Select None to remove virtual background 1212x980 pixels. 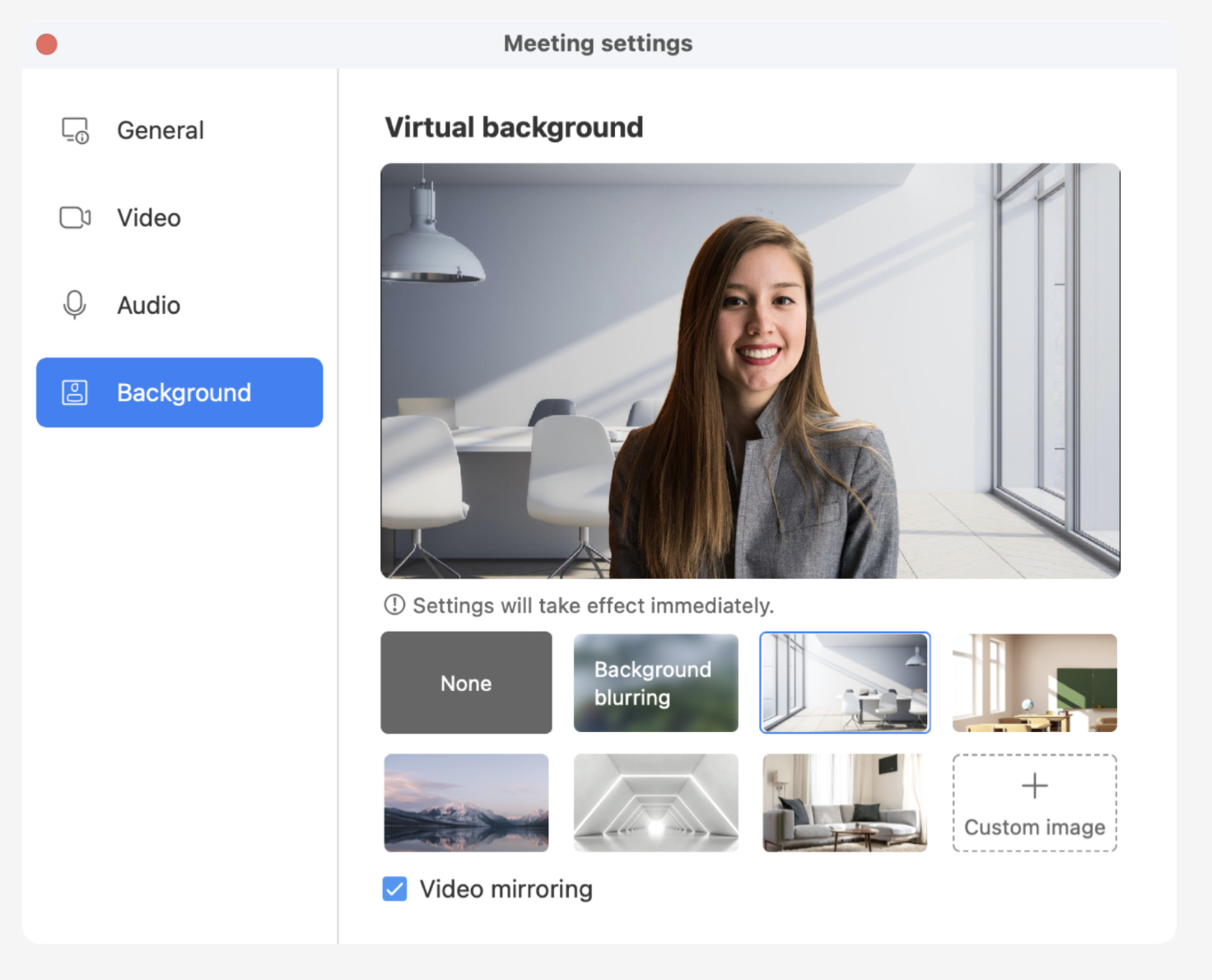pos(466,683)
